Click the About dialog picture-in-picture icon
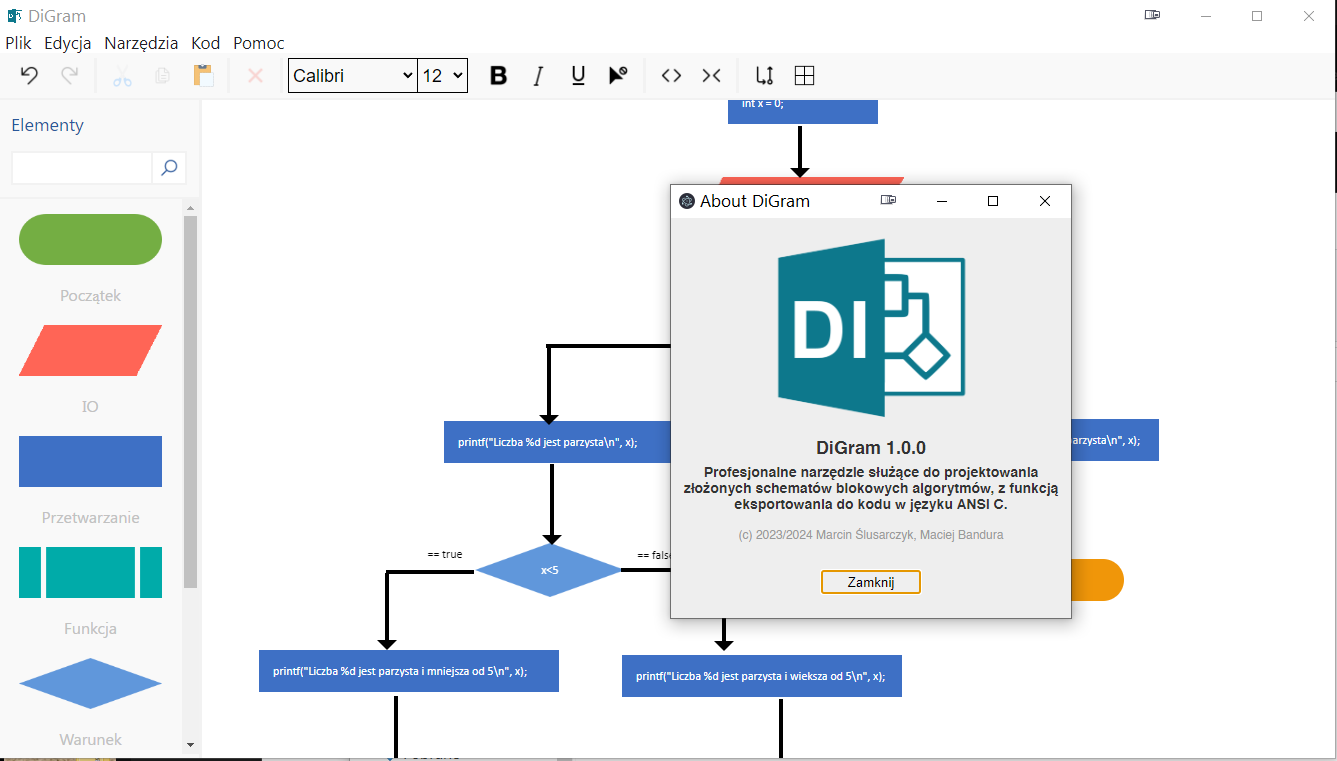 click(x=888, y=200)
